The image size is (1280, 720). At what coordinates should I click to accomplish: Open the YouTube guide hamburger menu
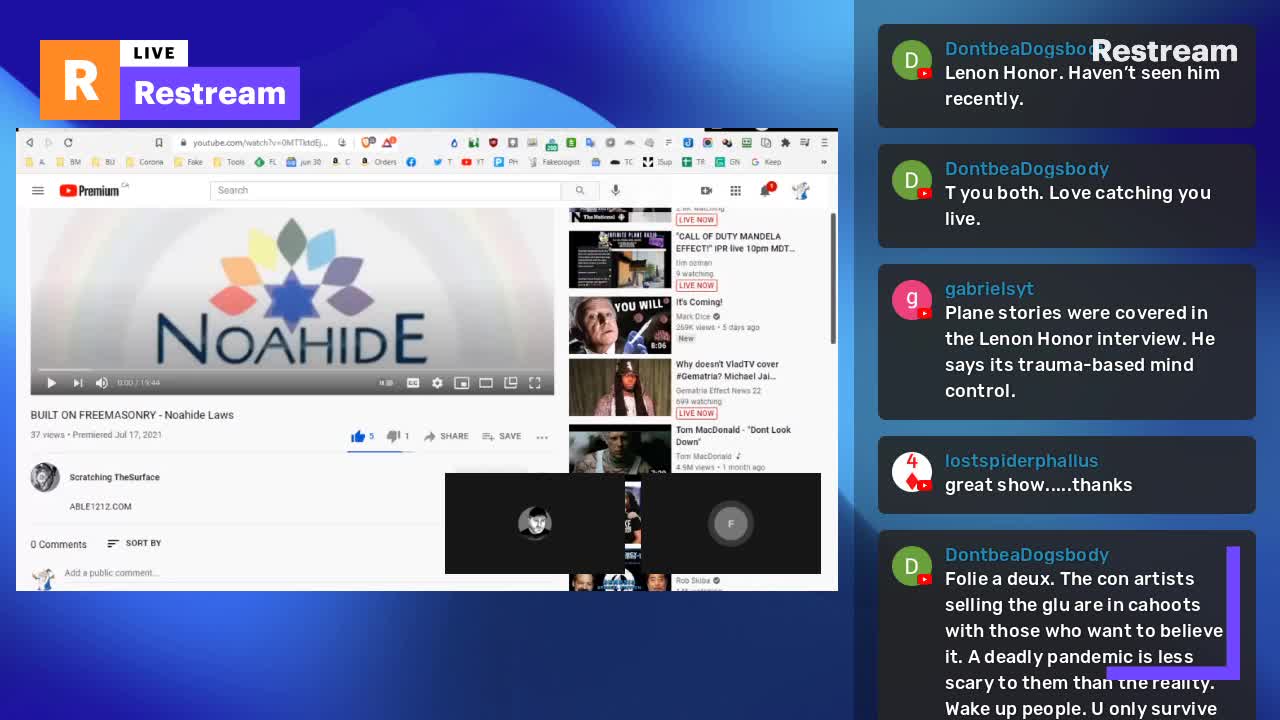(38, 190)
